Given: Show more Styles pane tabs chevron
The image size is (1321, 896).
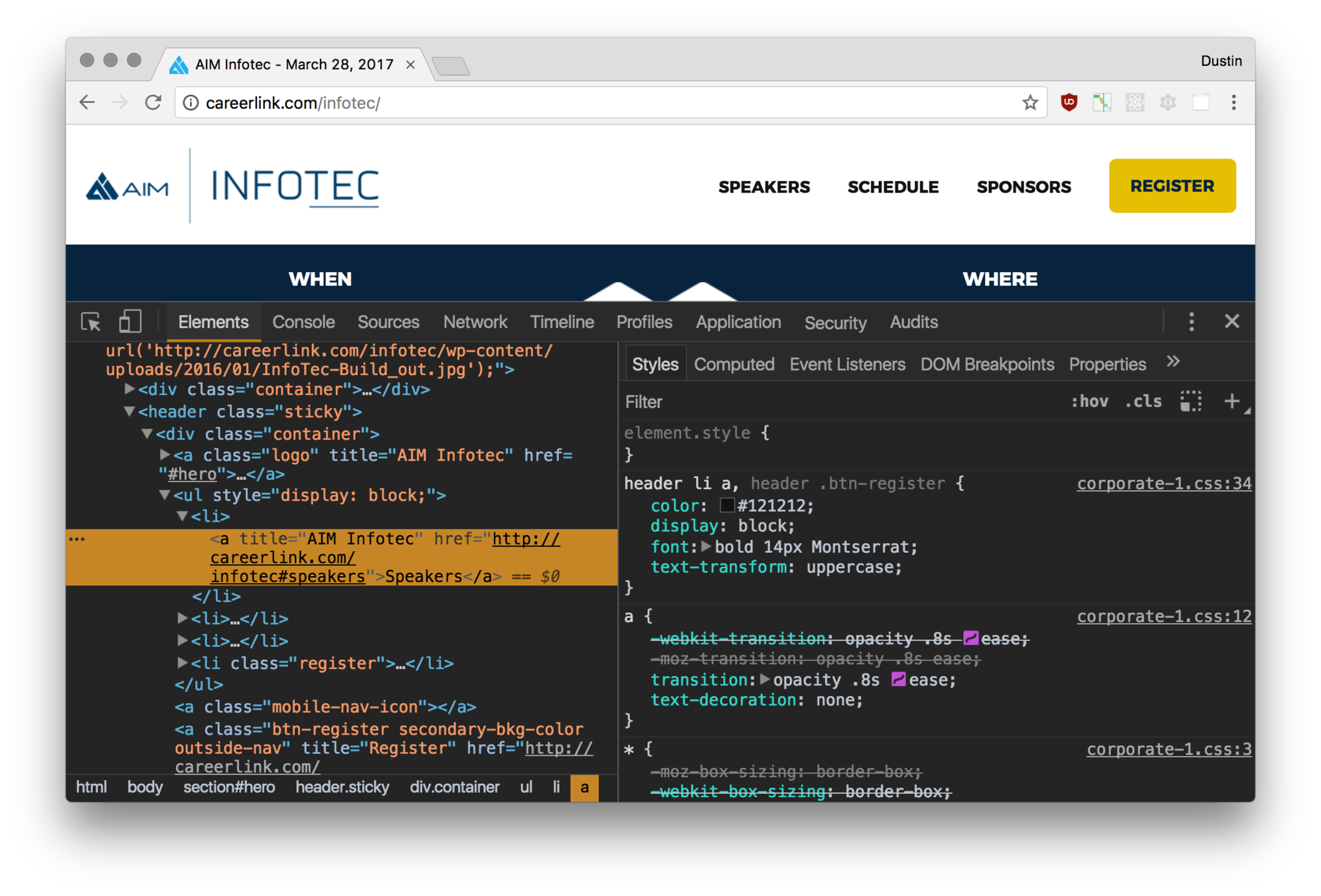Looking at the screenshot, I should 1173,362.
